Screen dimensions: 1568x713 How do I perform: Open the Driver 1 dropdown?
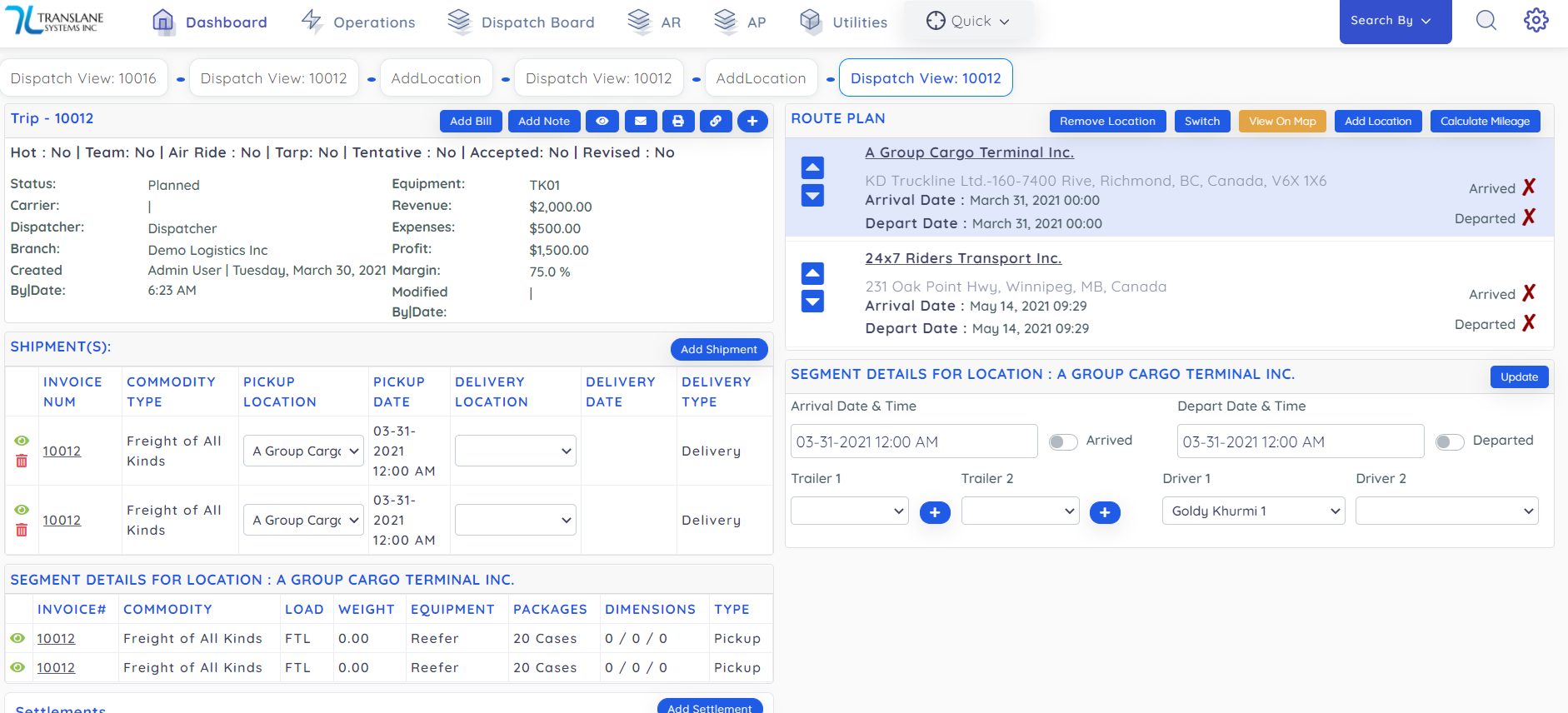[x=1253, y=511]
